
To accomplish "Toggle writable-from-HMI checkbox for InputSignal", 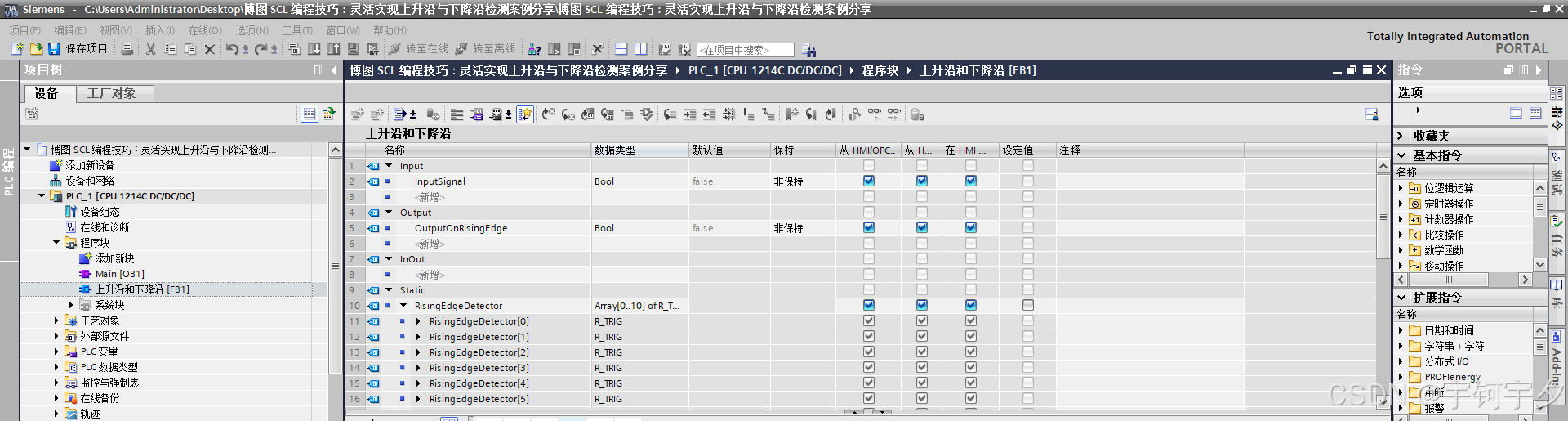I will 922,181.
